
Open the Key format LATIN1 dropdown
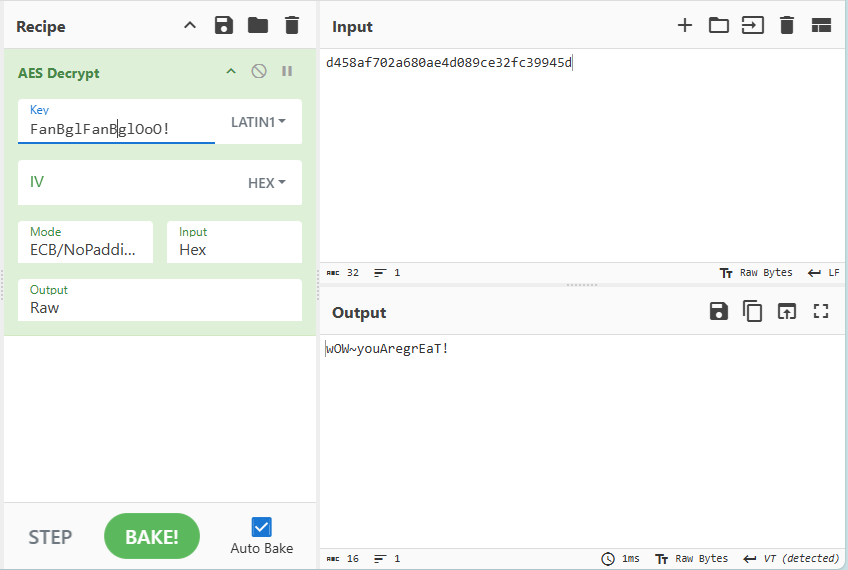point(259,122)
